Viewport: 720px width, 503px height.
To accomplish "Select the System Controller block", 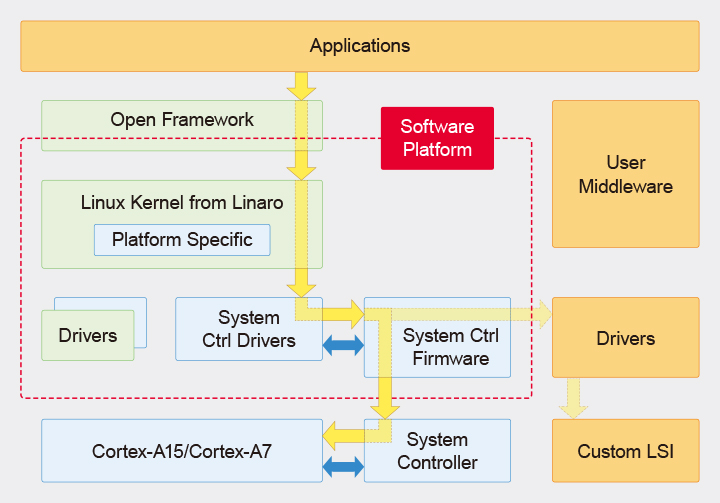I will 437,451.
